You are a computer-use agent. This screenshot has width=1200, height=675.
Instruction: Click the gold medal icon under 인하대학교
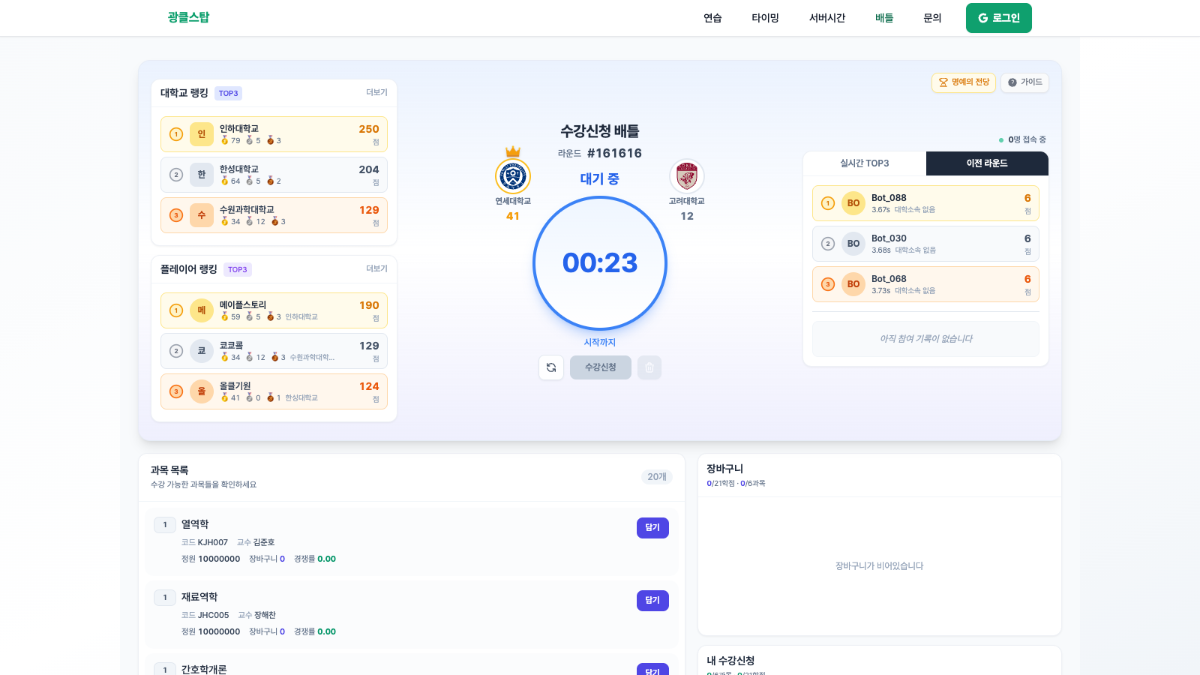(224, 140)
